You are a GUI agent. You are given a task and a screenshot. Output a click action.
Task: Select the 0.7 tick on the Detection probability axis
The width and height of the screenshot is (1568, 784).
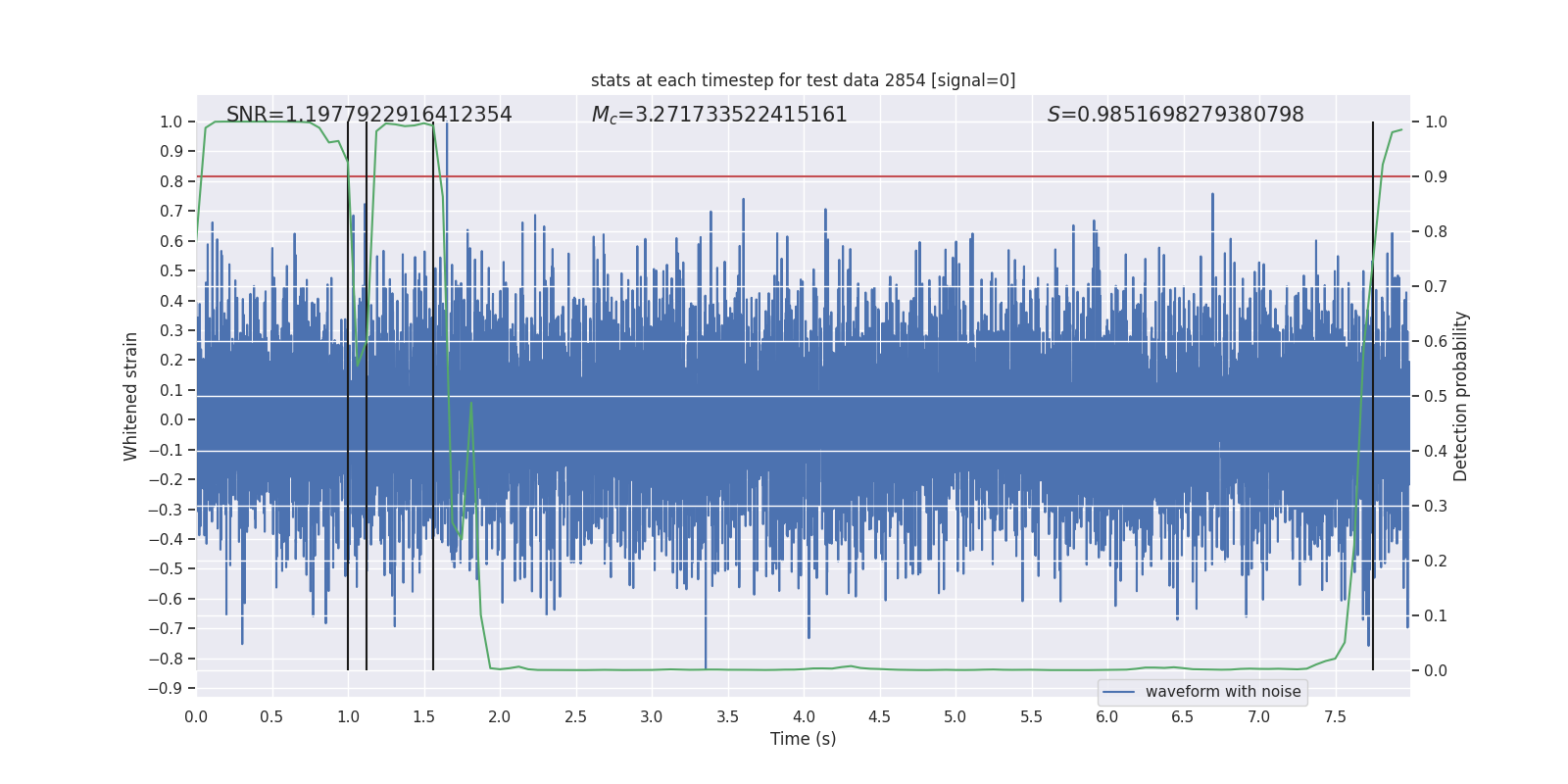(x=1436, y=286)
